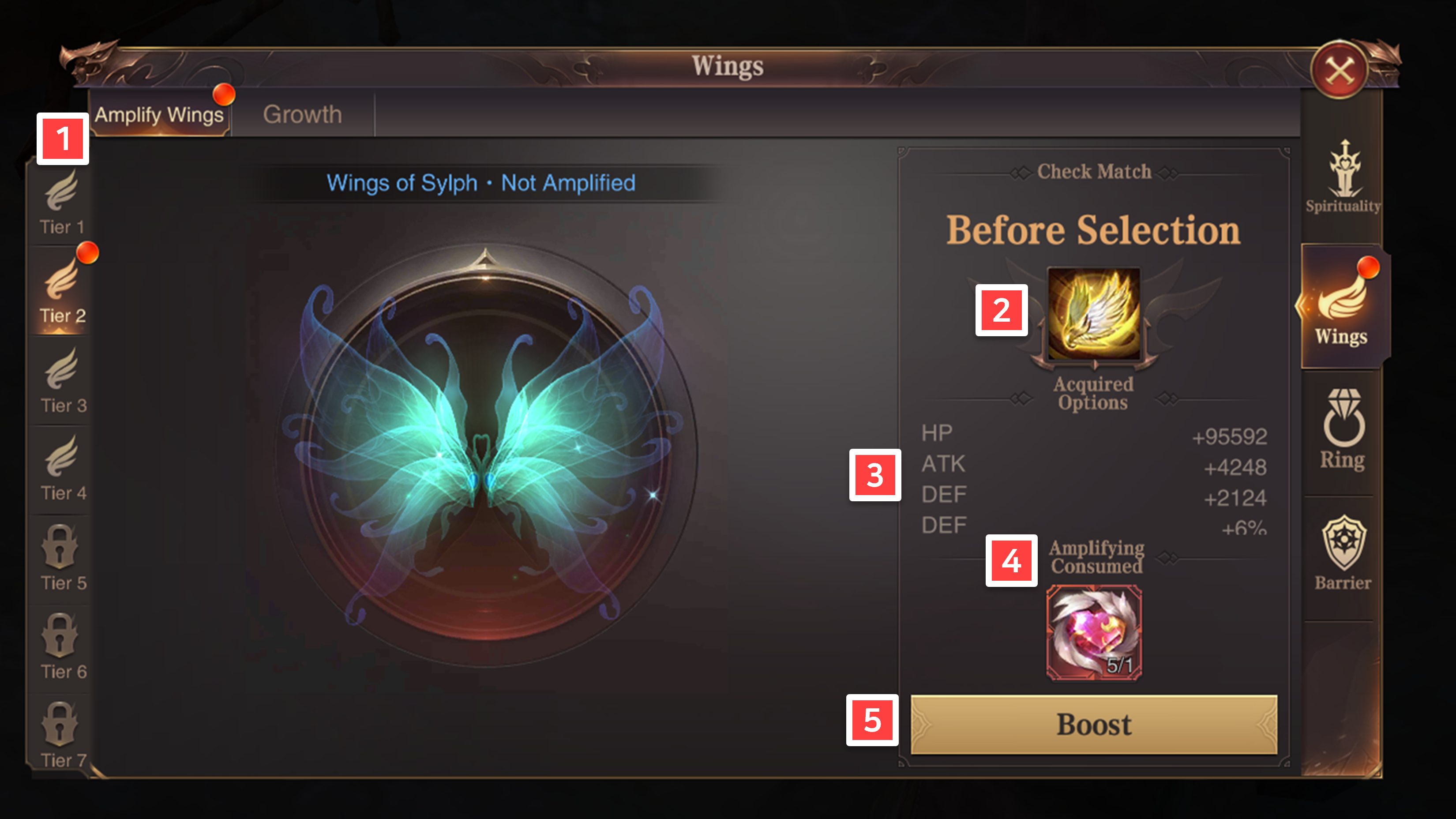Click the Boost button
This screenshot has width=1456, height=819.
tap(1094, 724)
